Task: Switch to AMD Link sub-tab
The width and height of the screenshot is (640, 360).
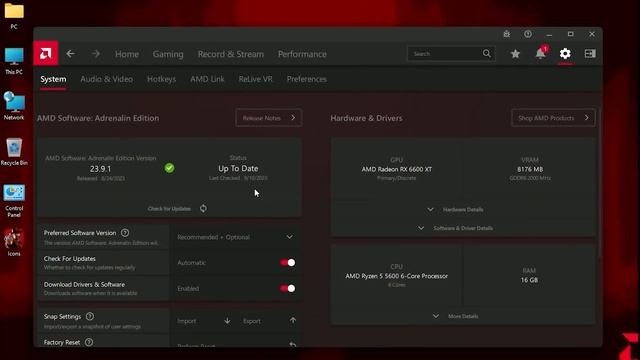Action: [x=207, y=79]
